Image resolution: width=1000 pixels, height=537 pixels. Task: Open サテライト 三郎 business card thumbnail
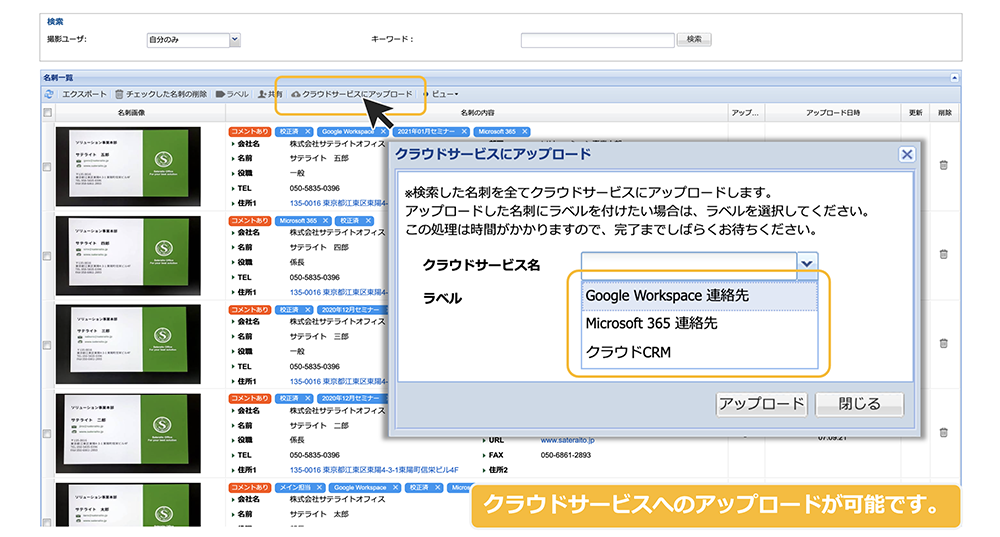pos(128,344)
